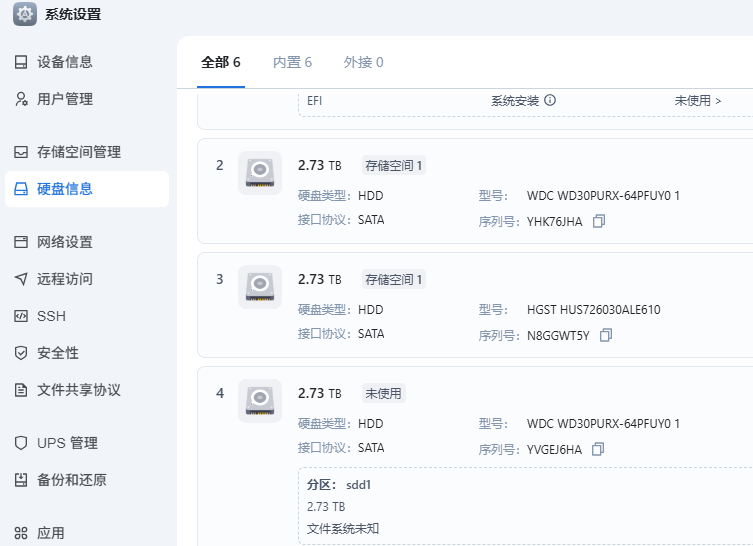This screenshot has height=546, width=753.
Task: Switch to the 内置 6 tab
Action: coord(292,62)
